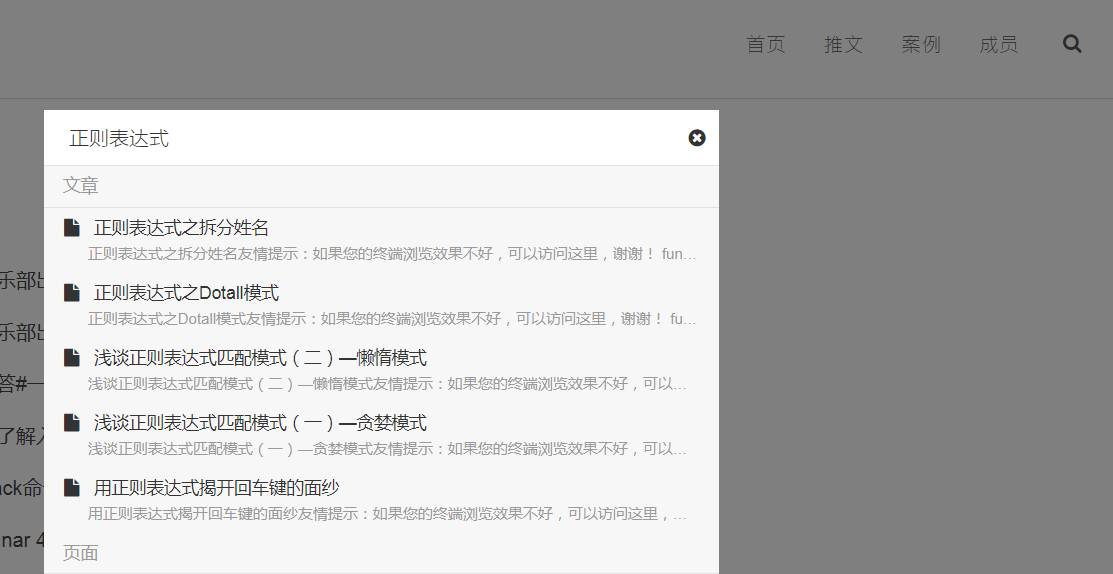The height and width of the screenshot is (574, 1113).
Task: Click document icon beside 懒惰模式 result
Action: coord(72,358)
